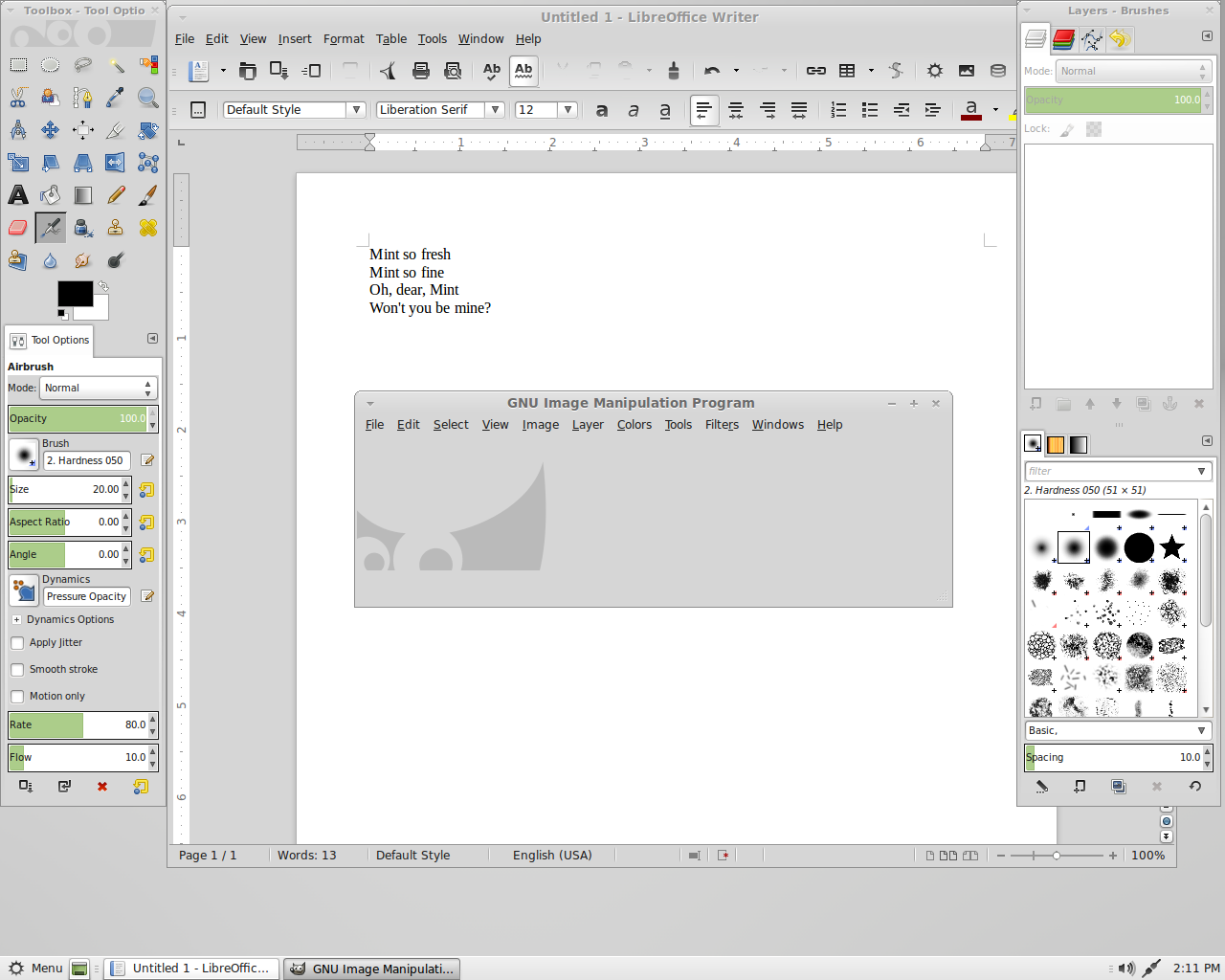Open the Colors menu in GIMP
The height and width of the screenshot is (980, 1225).
pyautogui.click(x=634, y=425)
